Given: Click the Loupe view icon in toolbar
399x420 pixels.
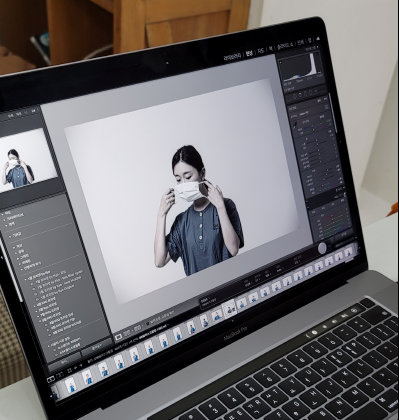Looking at the screenshot, I should click(x=118, y=337).
